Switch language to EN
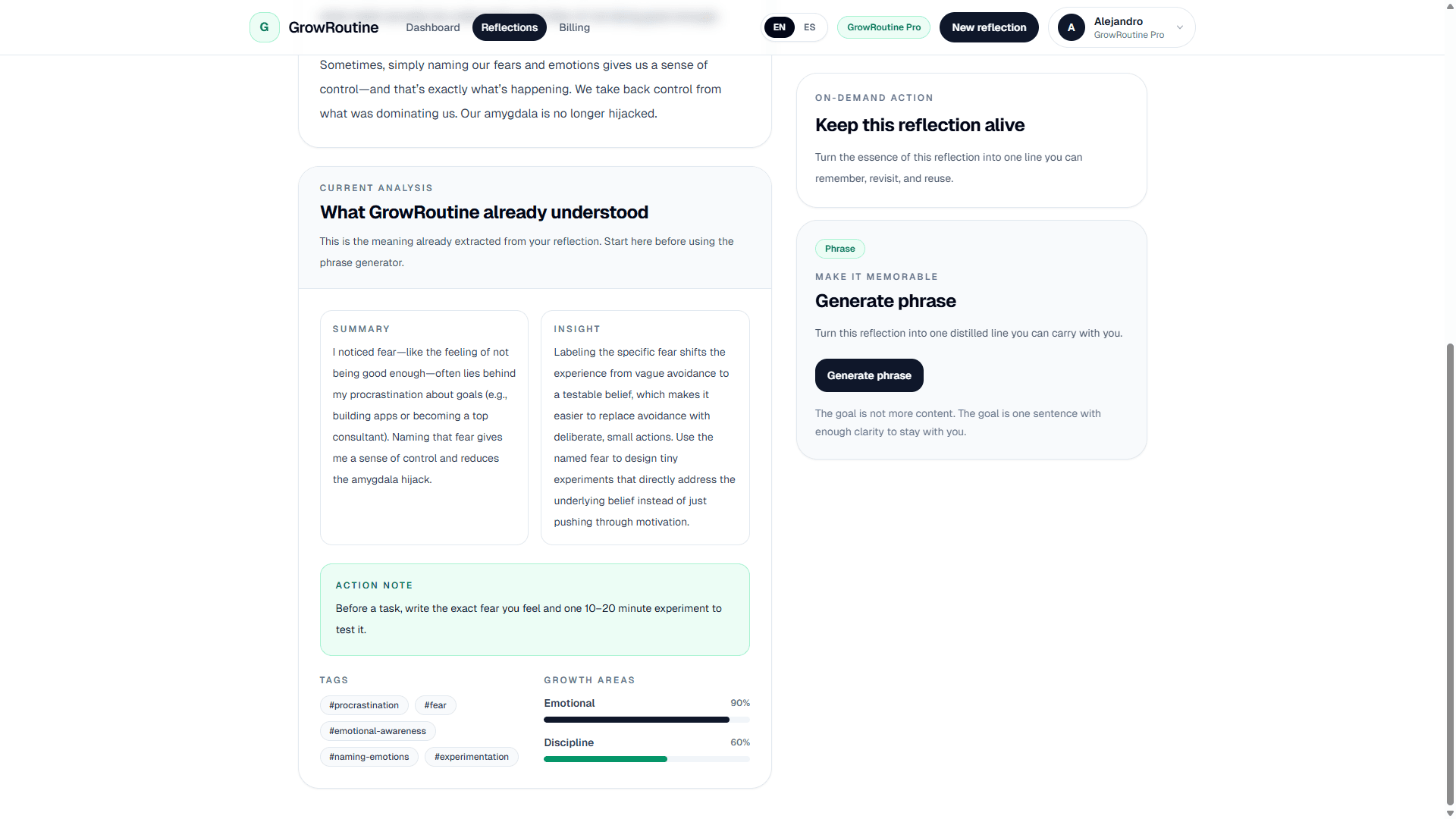The height and width of the screenshot is (819, 1456). pyautogui.click(x=779, y=27)
